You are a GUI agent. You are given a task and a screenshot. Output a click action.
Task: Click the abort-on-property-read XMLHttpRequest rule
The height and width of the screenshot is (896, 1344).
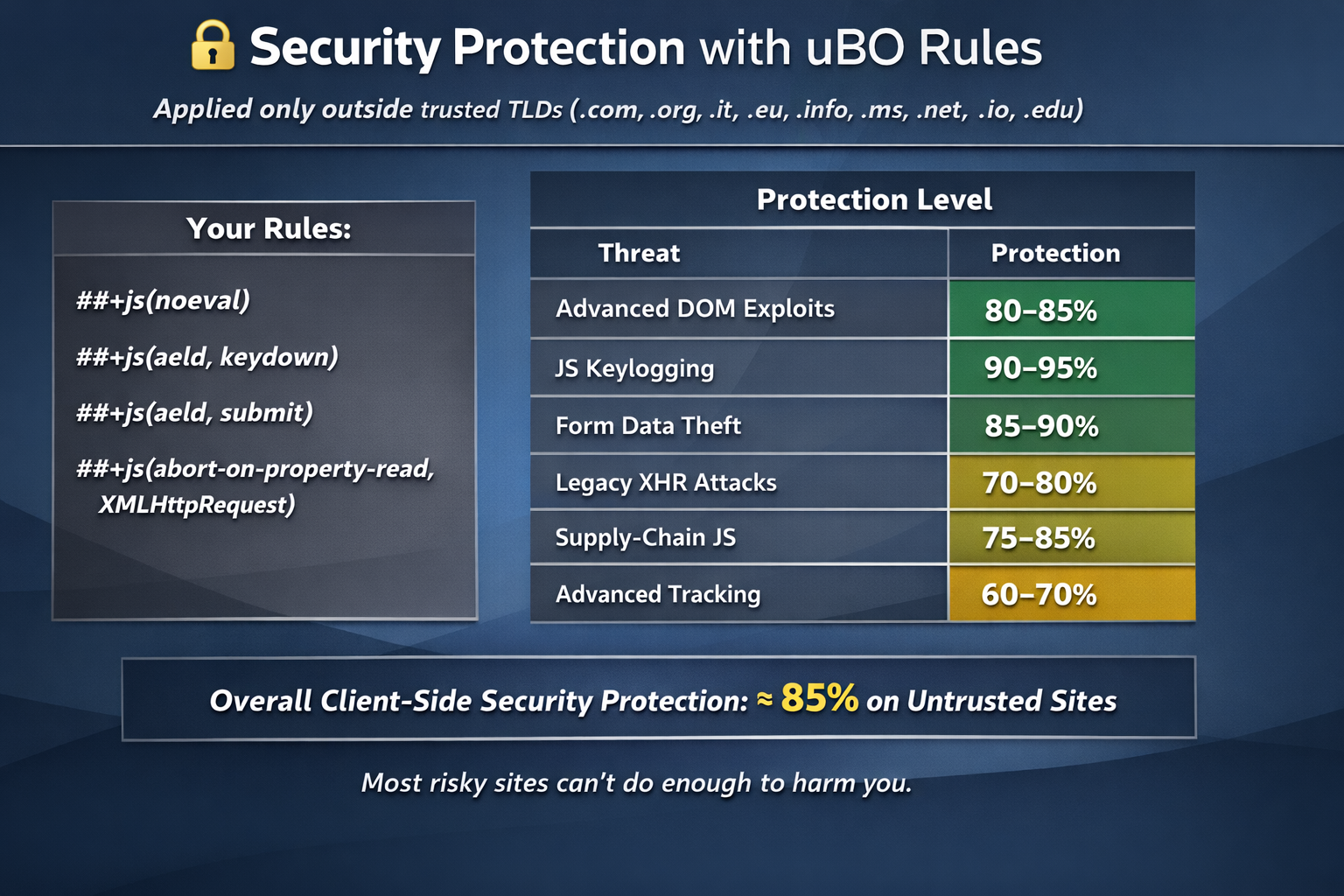[255, 486]
